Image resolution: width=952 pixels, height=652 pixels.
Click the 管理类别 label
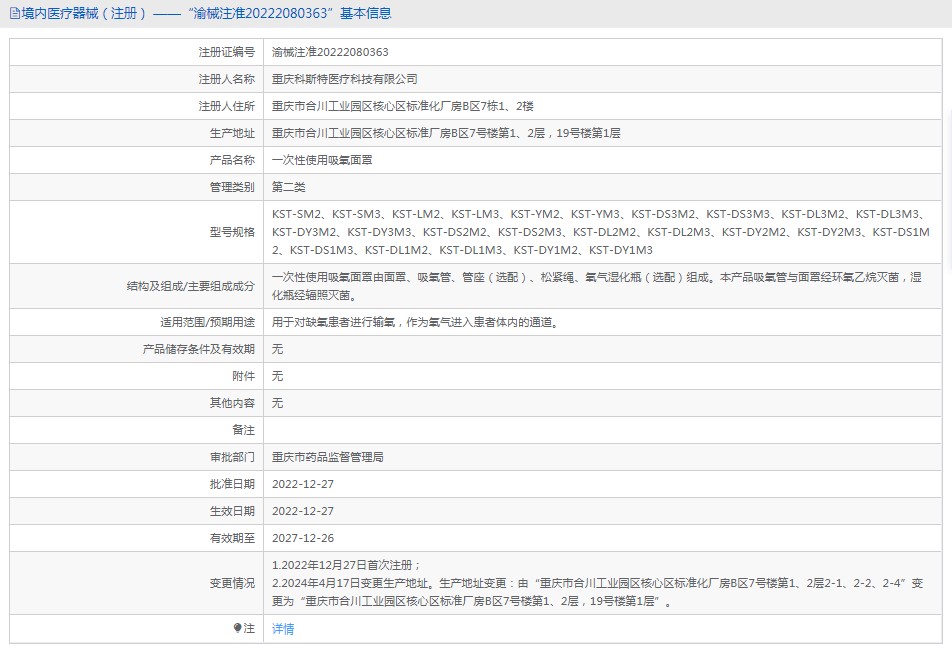pos(232,187)
